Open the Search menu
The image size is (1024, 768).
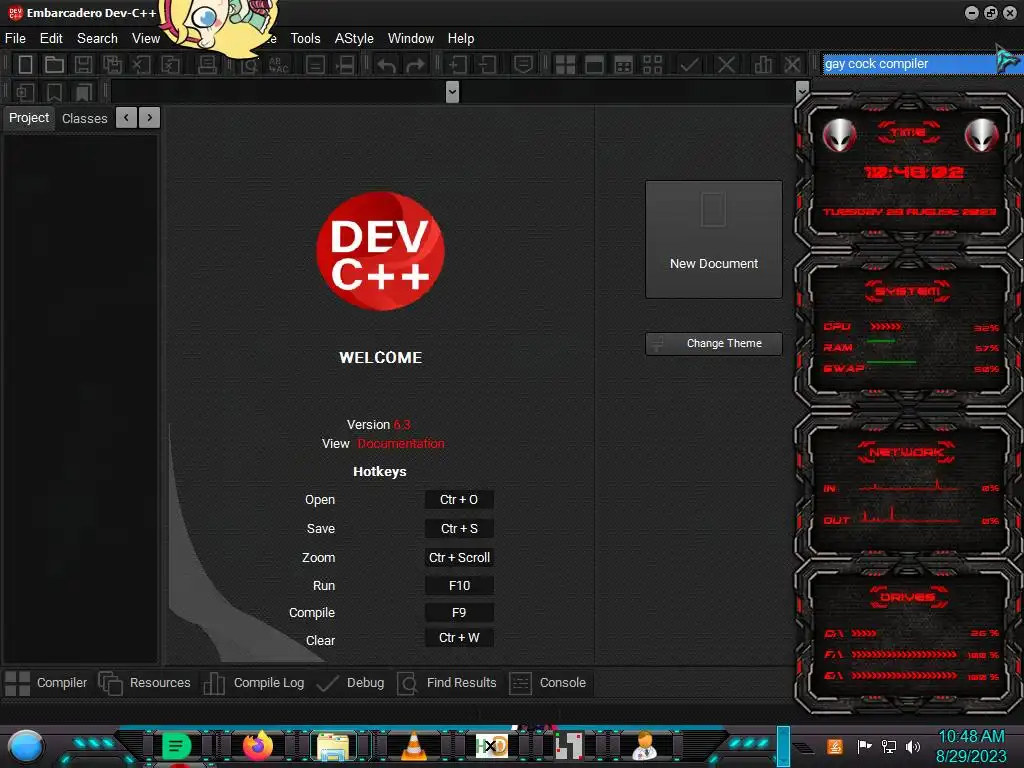click(97, 39)
